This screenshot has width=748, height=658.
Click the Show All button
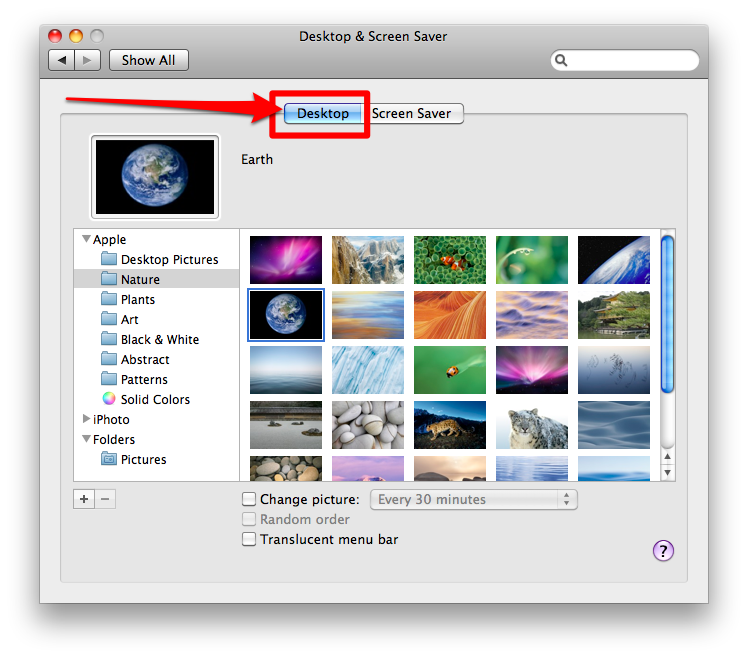click(x=148, y=60)
